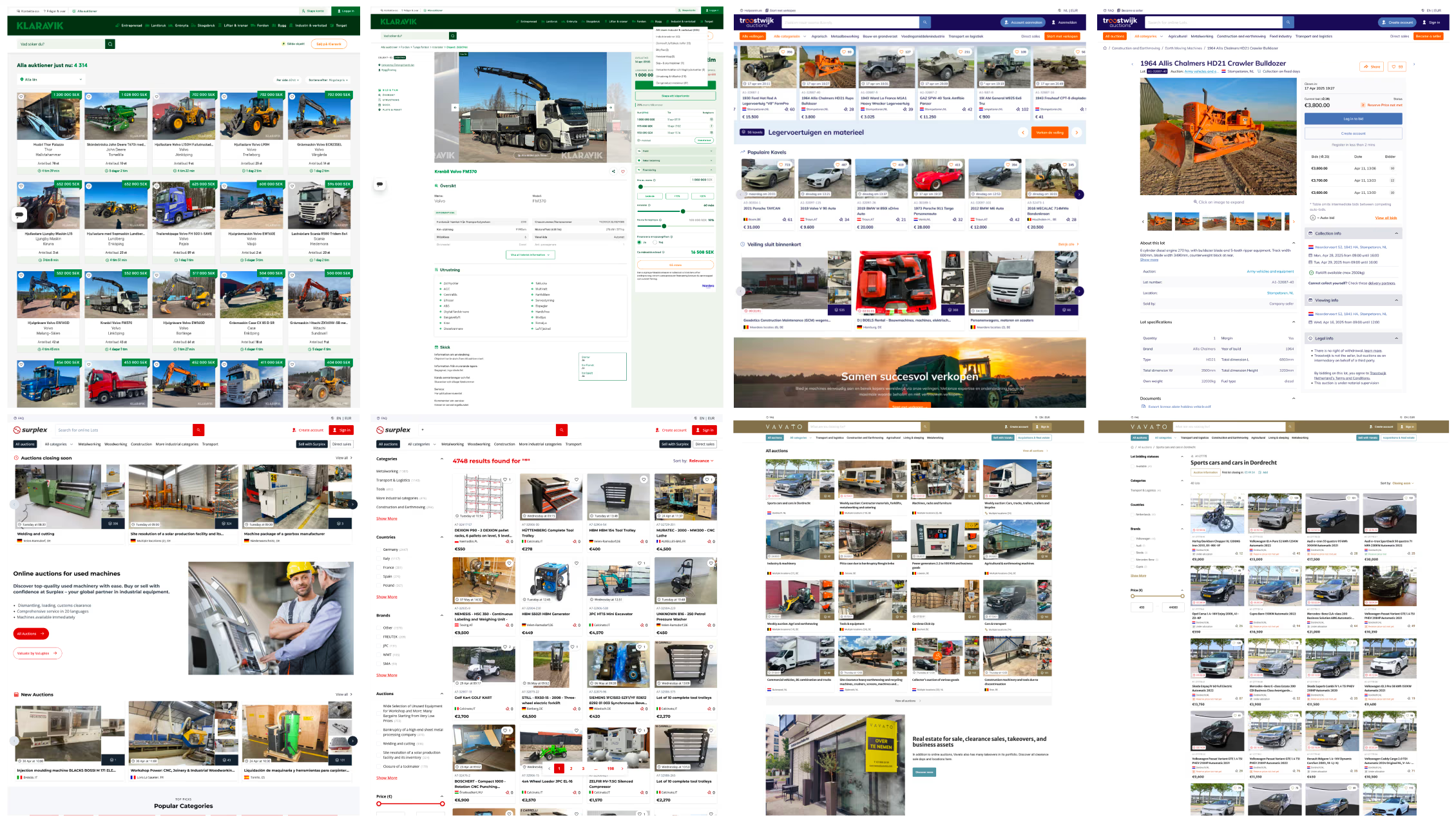Open the Sort by Relevance dropdown
The height and width of the screenshot is (822, 1456).
tap(701, 461)
